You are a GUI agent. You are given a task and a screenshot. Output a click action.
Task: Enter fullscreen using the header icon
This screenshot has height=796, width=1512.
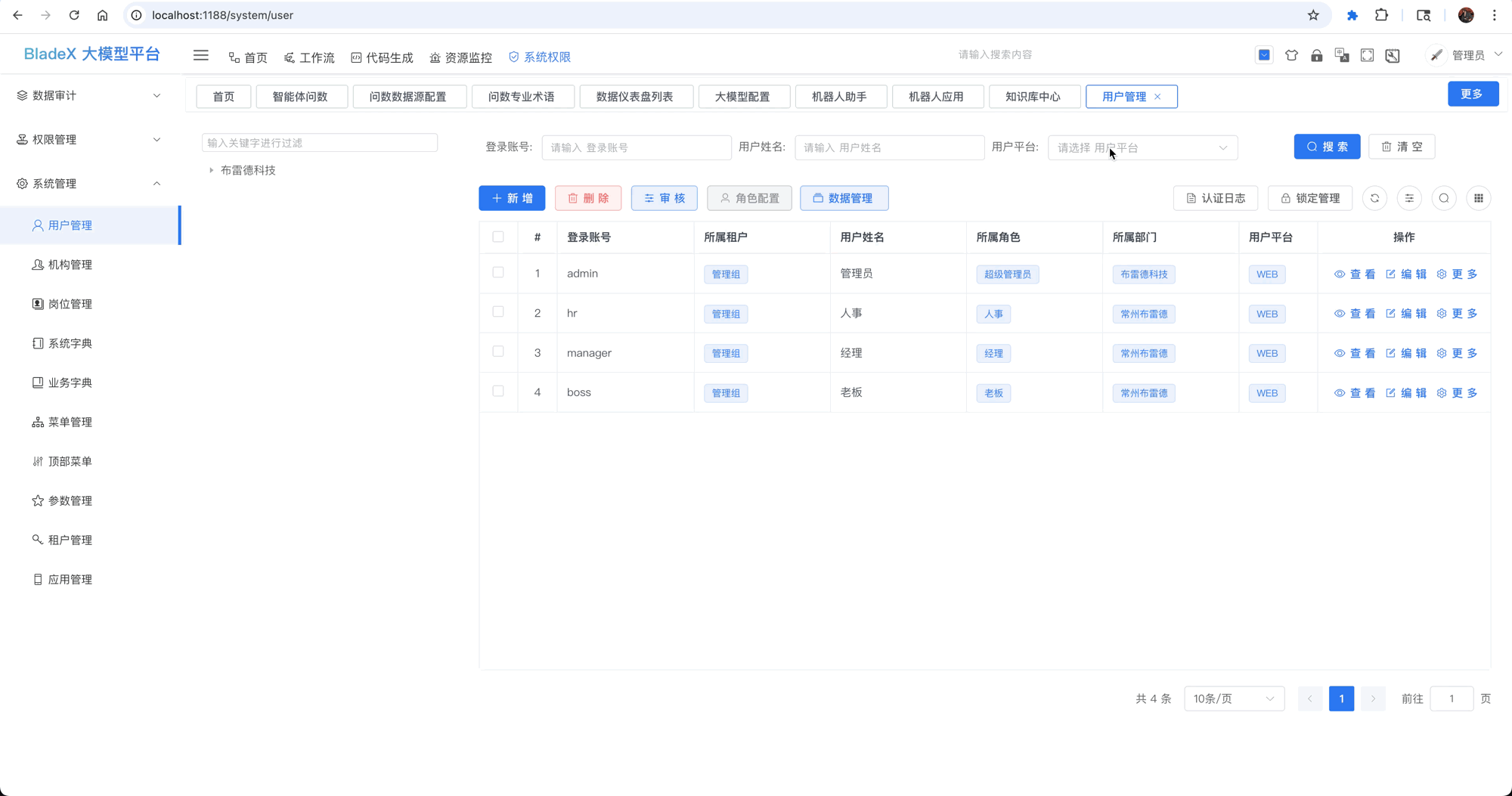pyautogui.click(x=1367, y=55)
